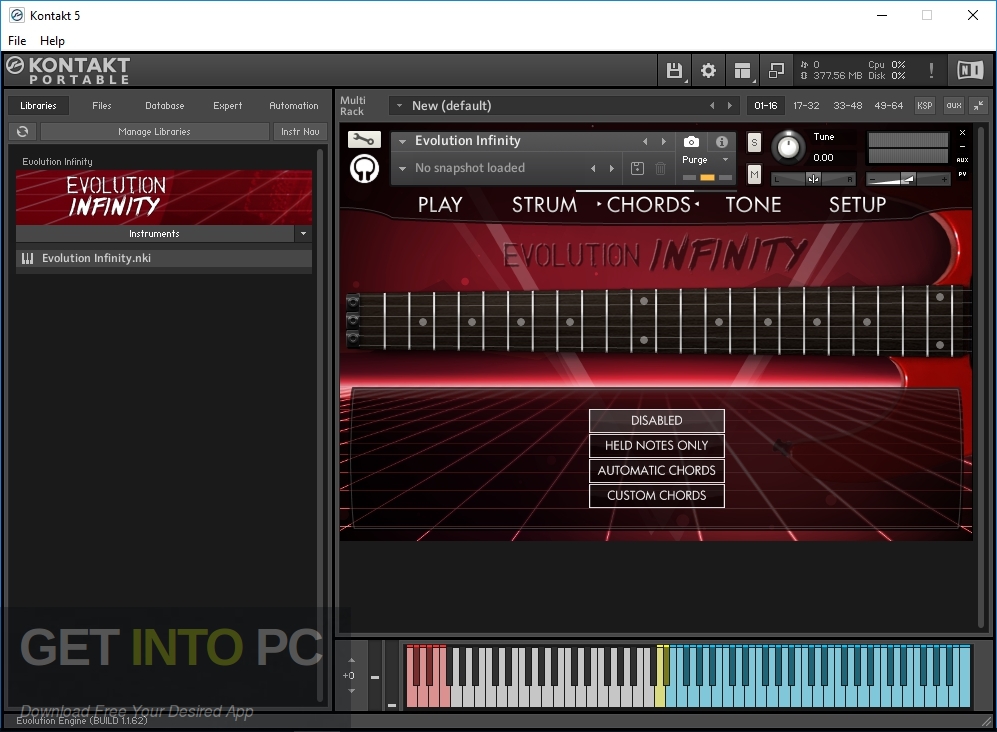Click the keyboard octave shift up arrow

352,661
